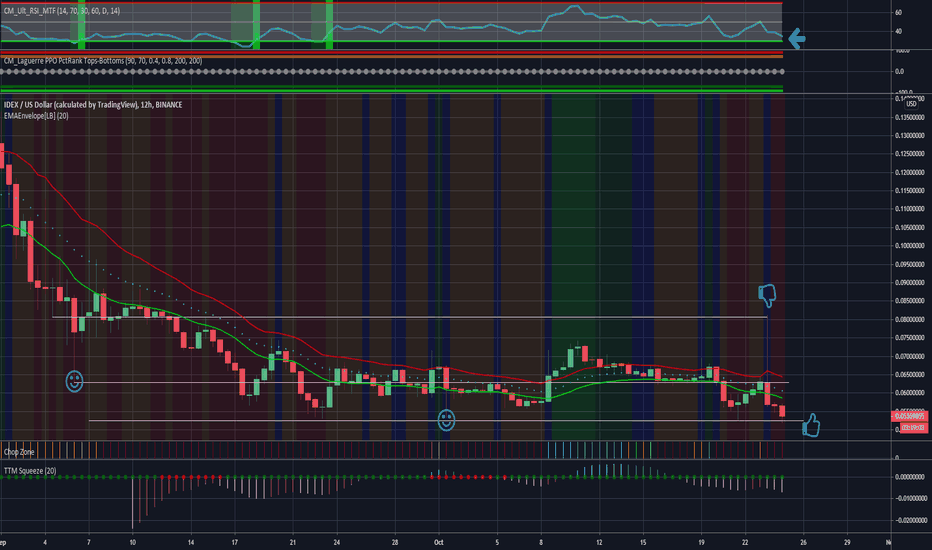Open the TTM Squeeze (20) indicator legend
Screen dimensions: 932x550
(x=30, y=471)
